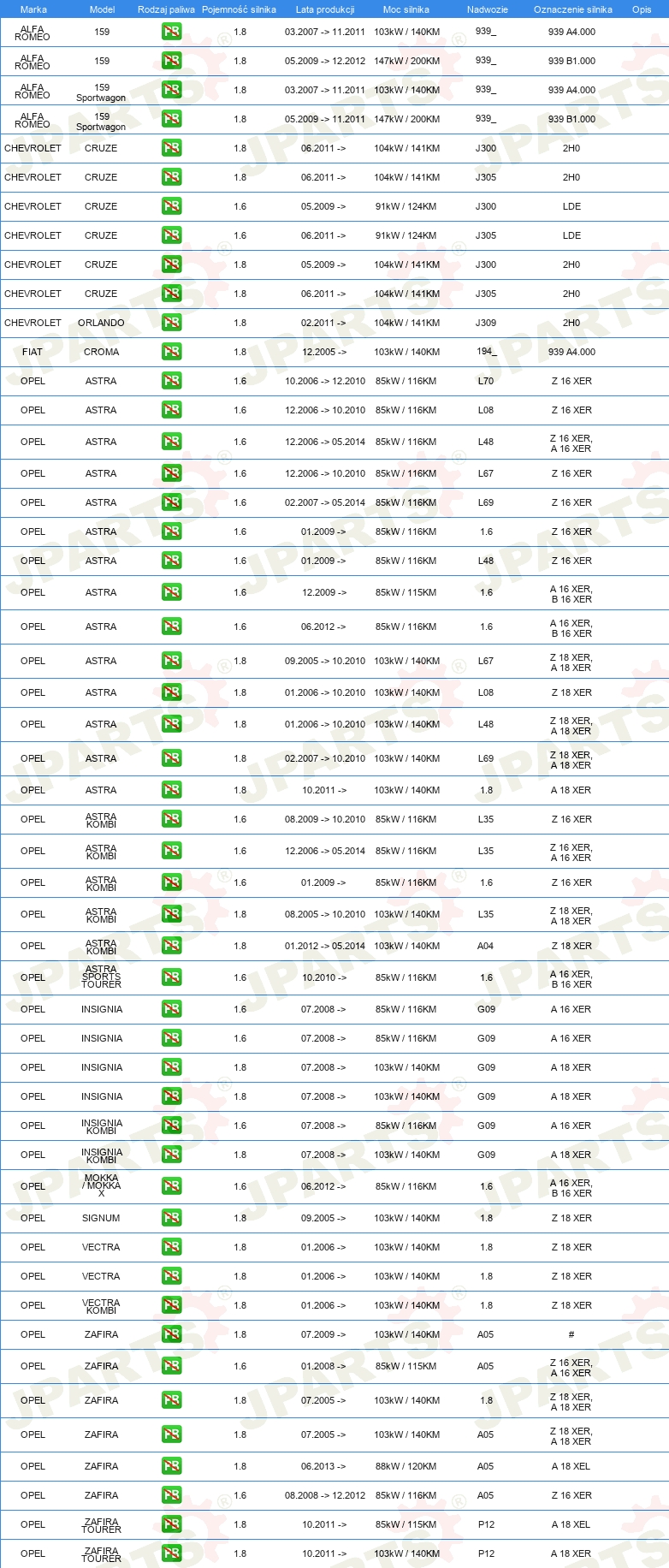Click the Marka column header
This screenshot has height=1568, width=669.
click(x=33, y=9)
